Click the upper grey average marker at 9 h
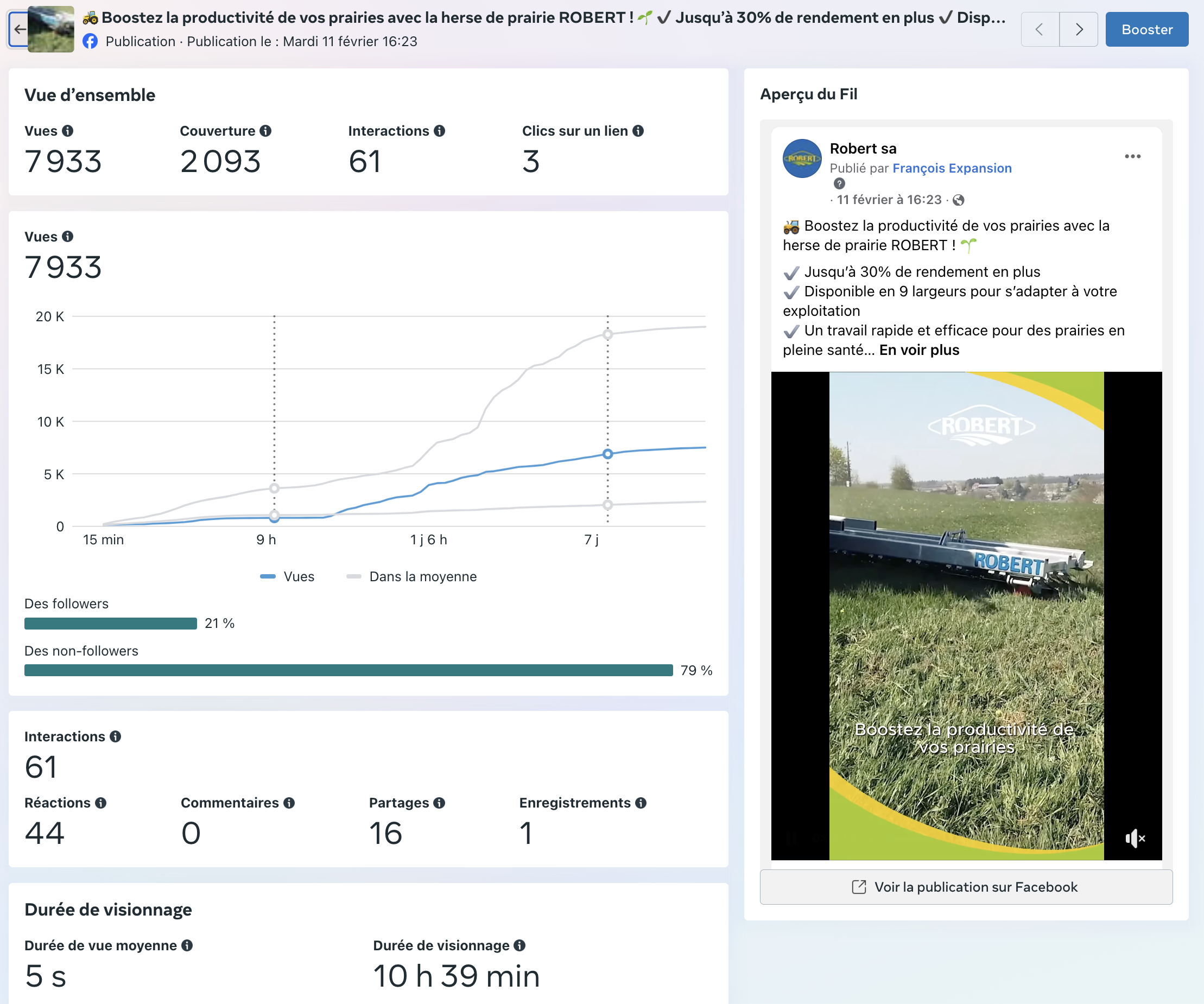1204x1004 pixels. (275, 488)
